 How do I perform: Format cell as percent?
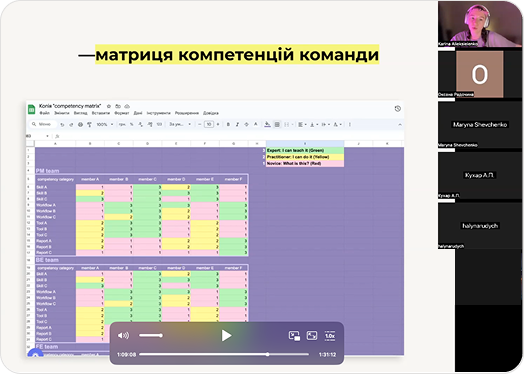[132, 124]
